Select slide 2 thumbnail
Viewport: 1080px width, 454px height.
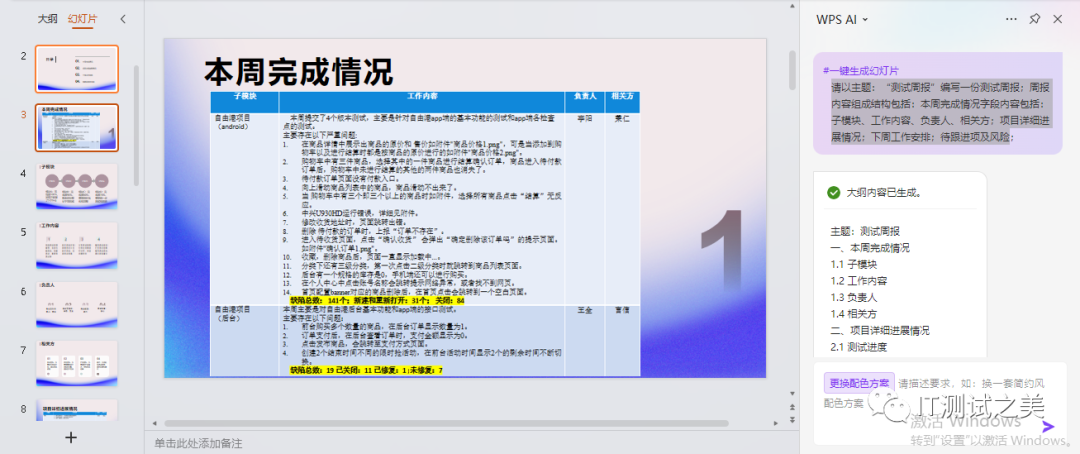pos(77,68)
